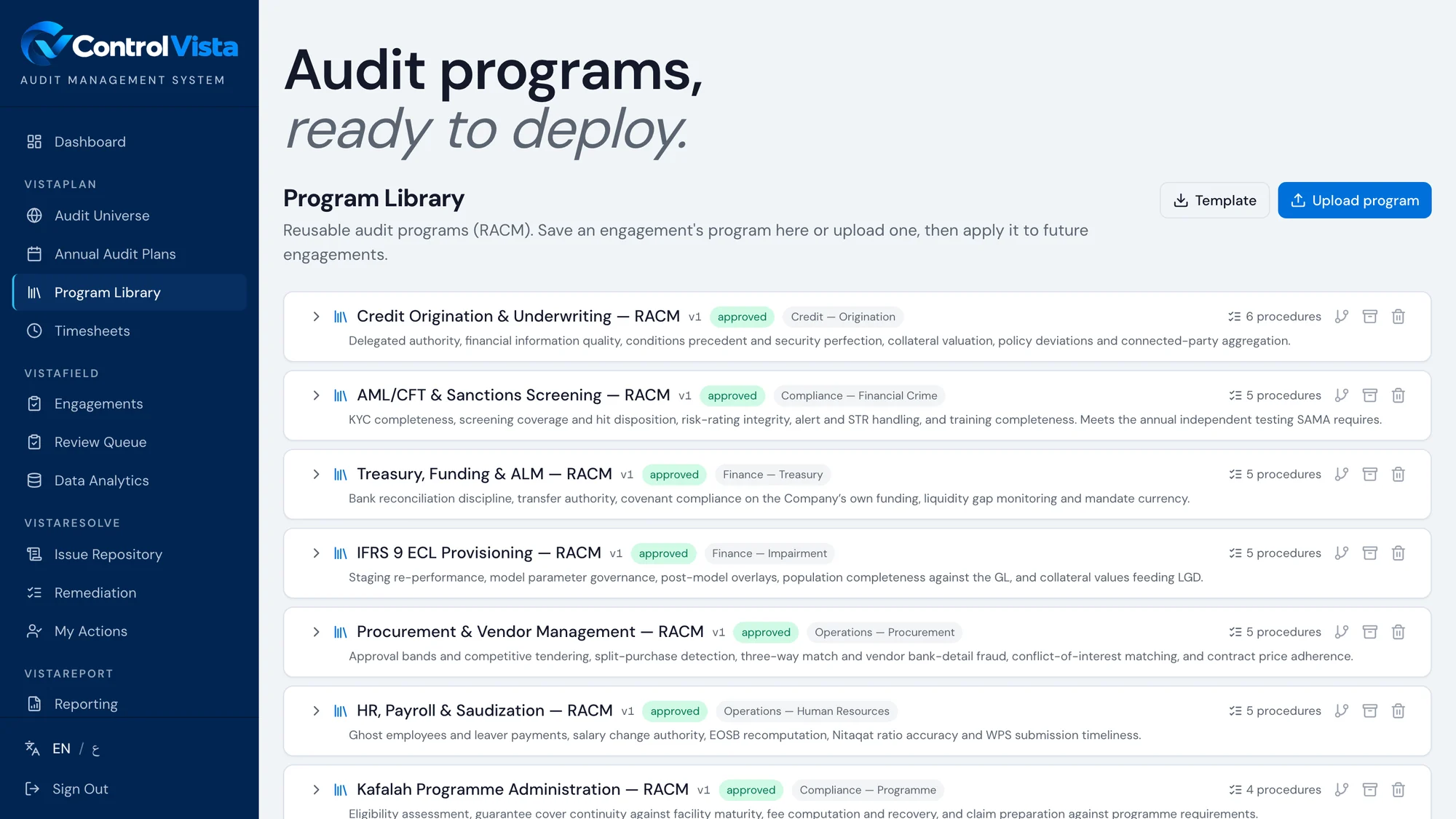
Task: Expand HR, Payroll & Saudization program
Action: 316,711
